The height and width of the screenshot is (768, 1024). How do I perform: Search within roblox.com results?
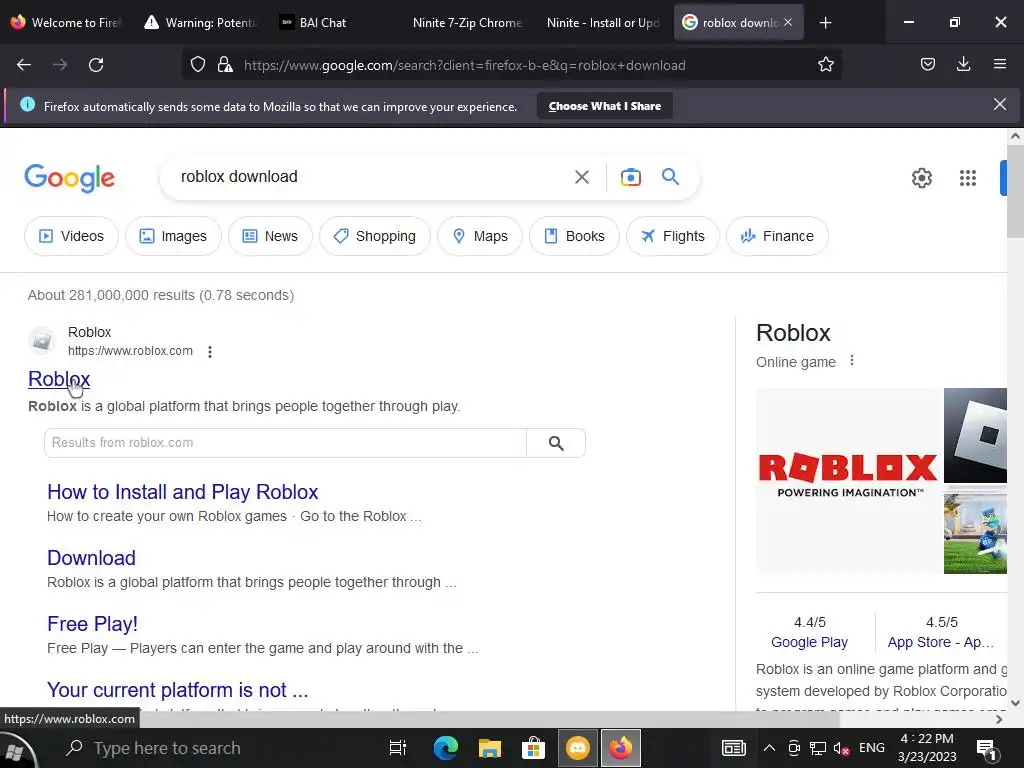pyautogui.click(x=556, y=443)
